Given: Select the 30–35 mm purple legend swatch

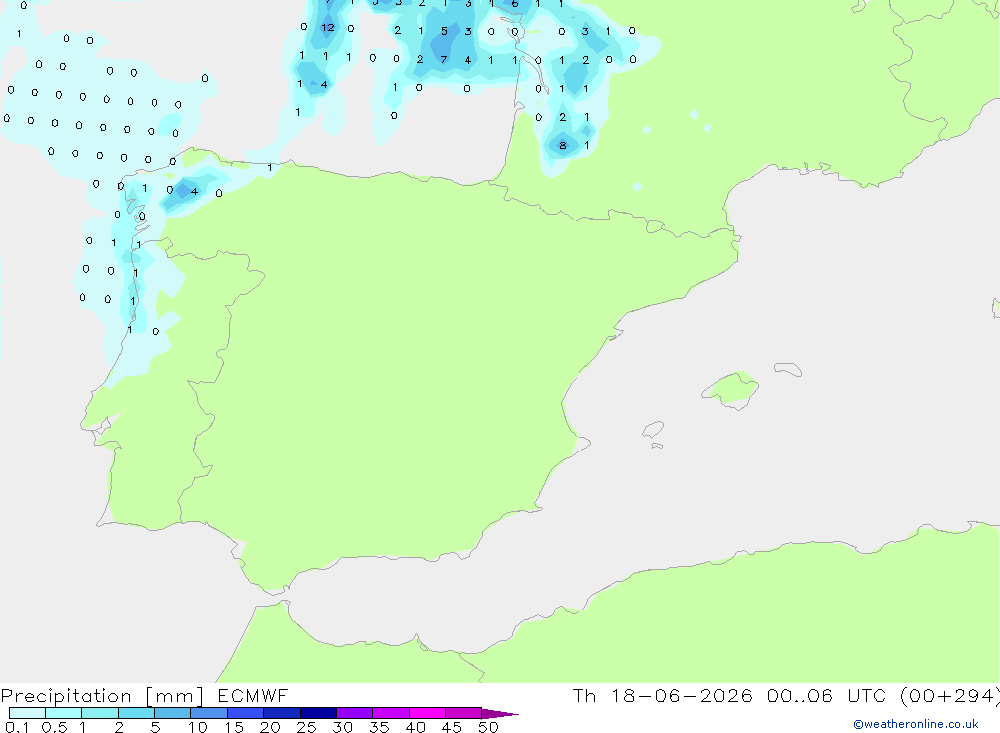Looking at the screenshot, I should tap(354, 713).
